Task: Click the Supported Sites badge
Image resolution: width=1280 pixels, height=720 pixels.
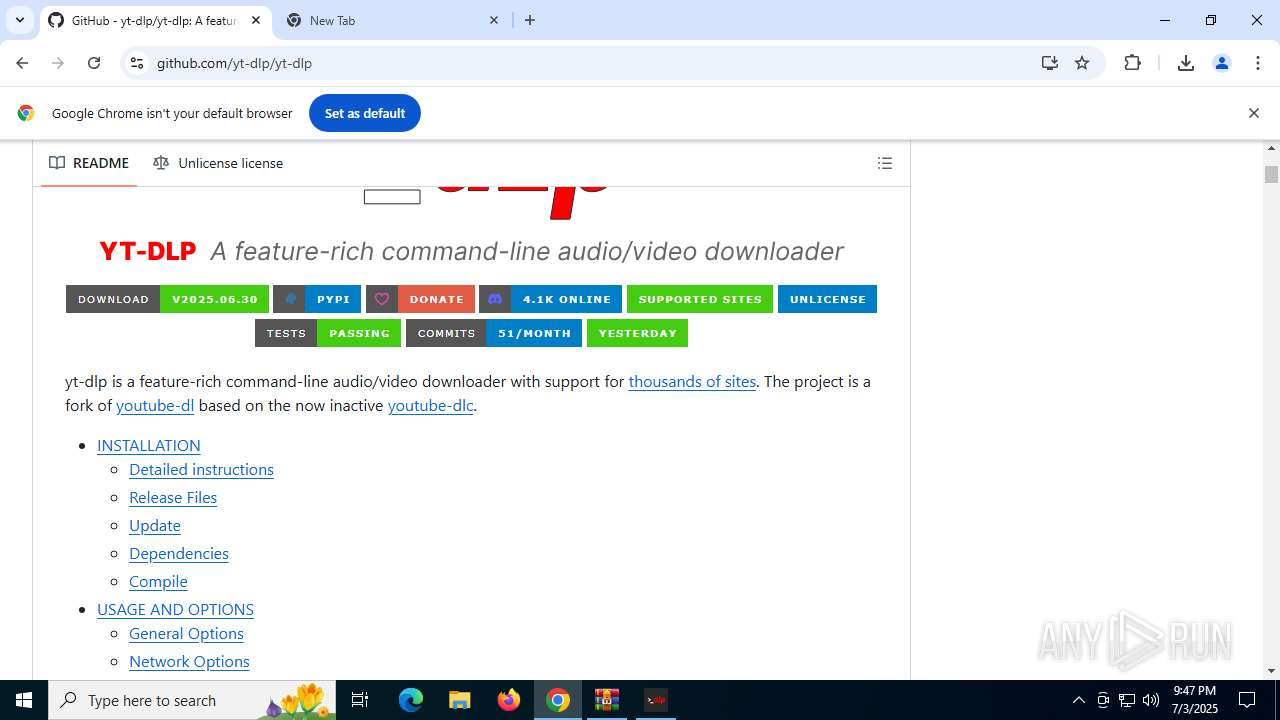Action: (x=700, y=299)
